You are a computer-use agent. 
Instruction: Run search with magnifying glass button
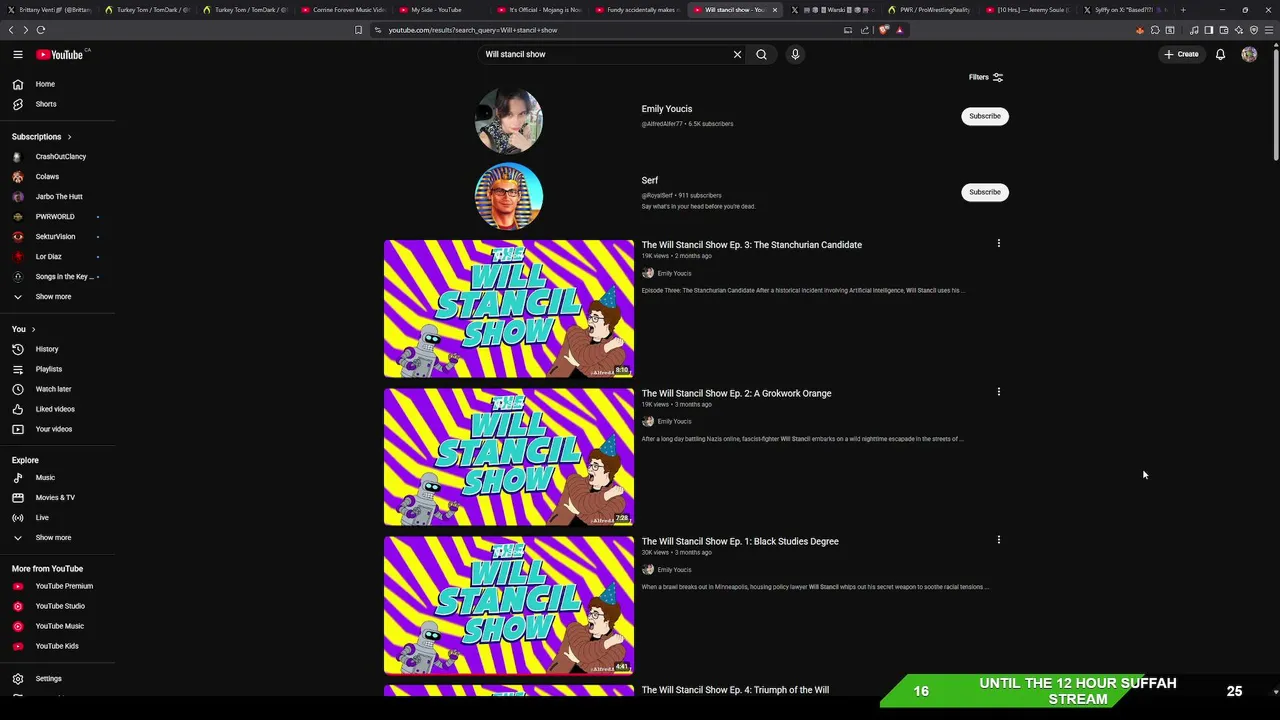click(761, 54)
